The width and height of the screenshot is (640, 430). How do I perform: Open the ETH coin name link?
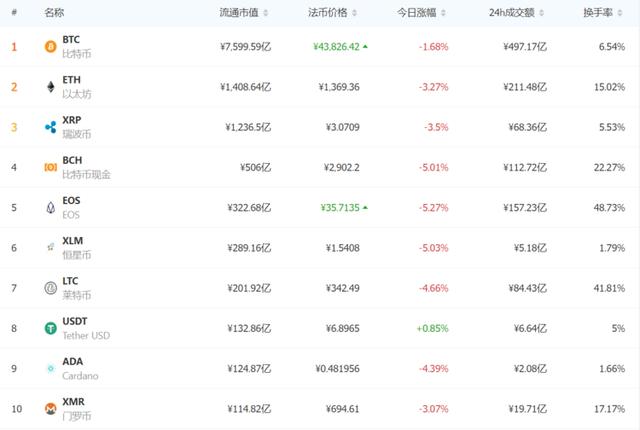71,80
